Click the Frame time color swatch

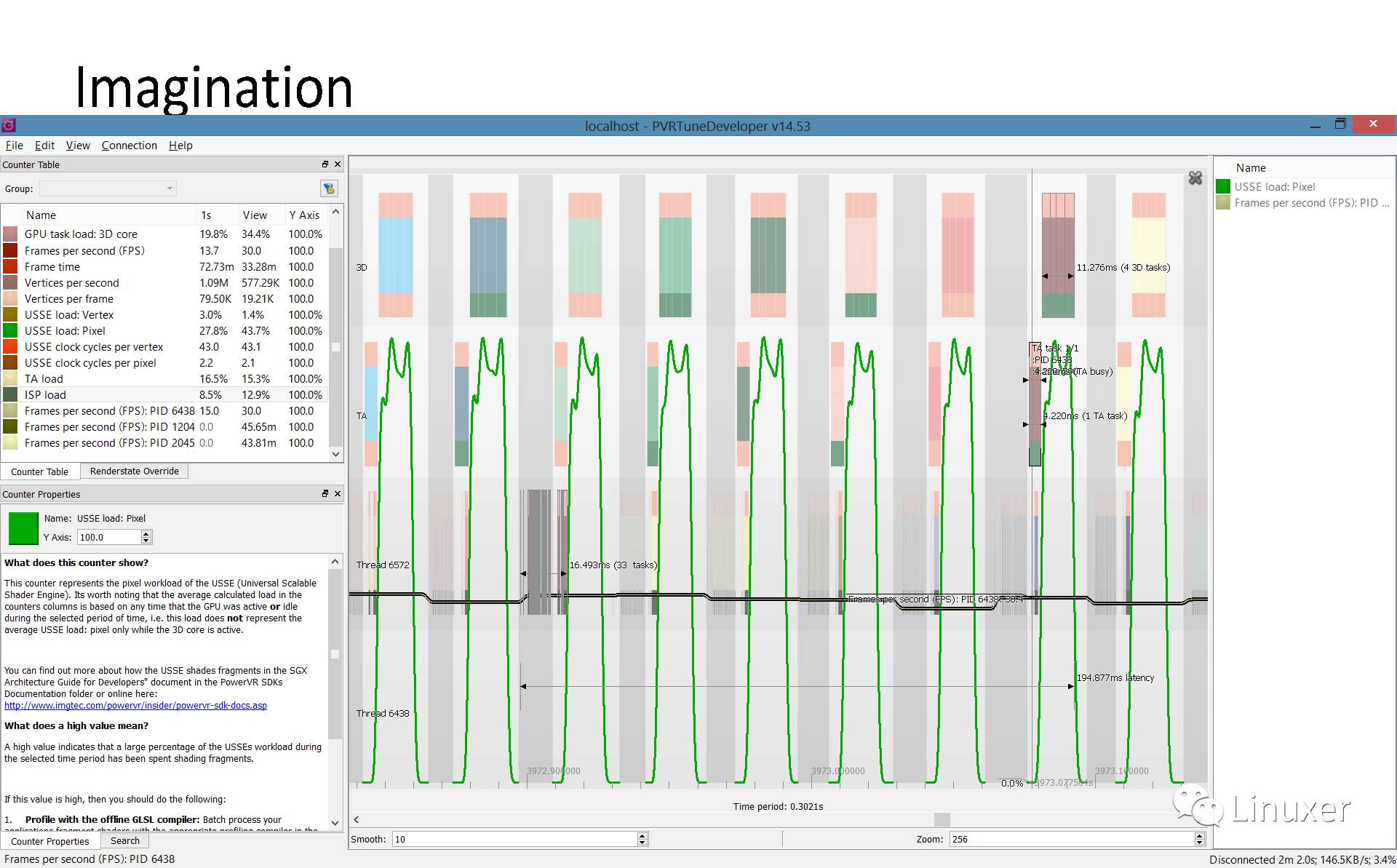[10, 266]
